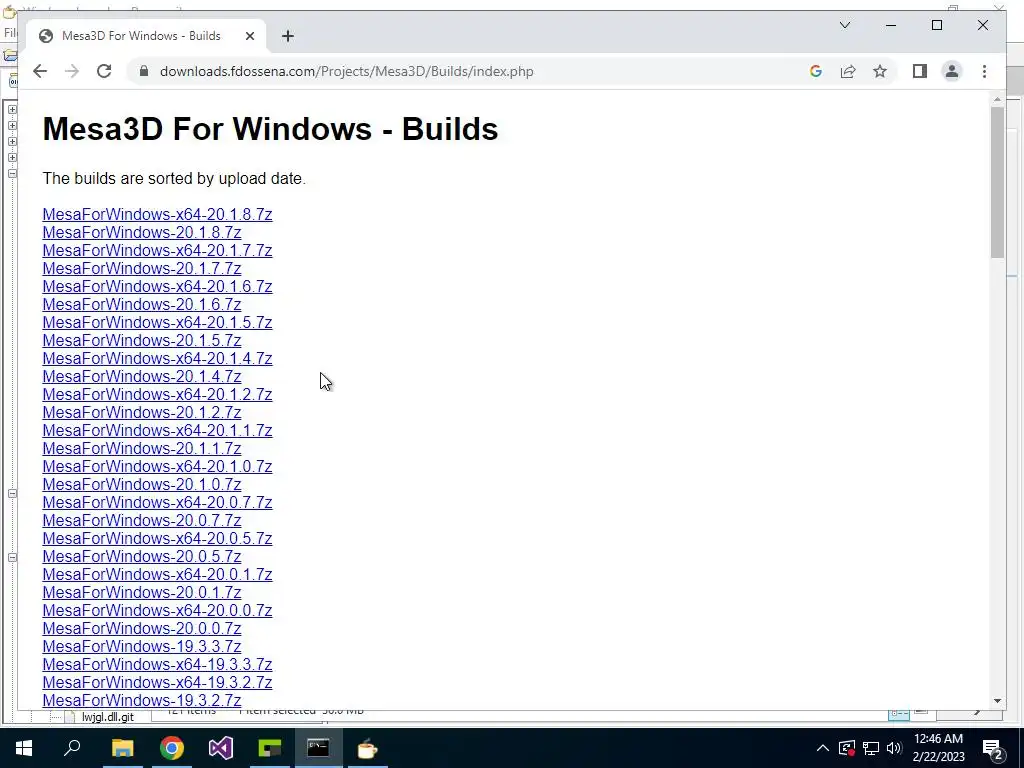
Task: Go back to the previous page
Action: 40,71
